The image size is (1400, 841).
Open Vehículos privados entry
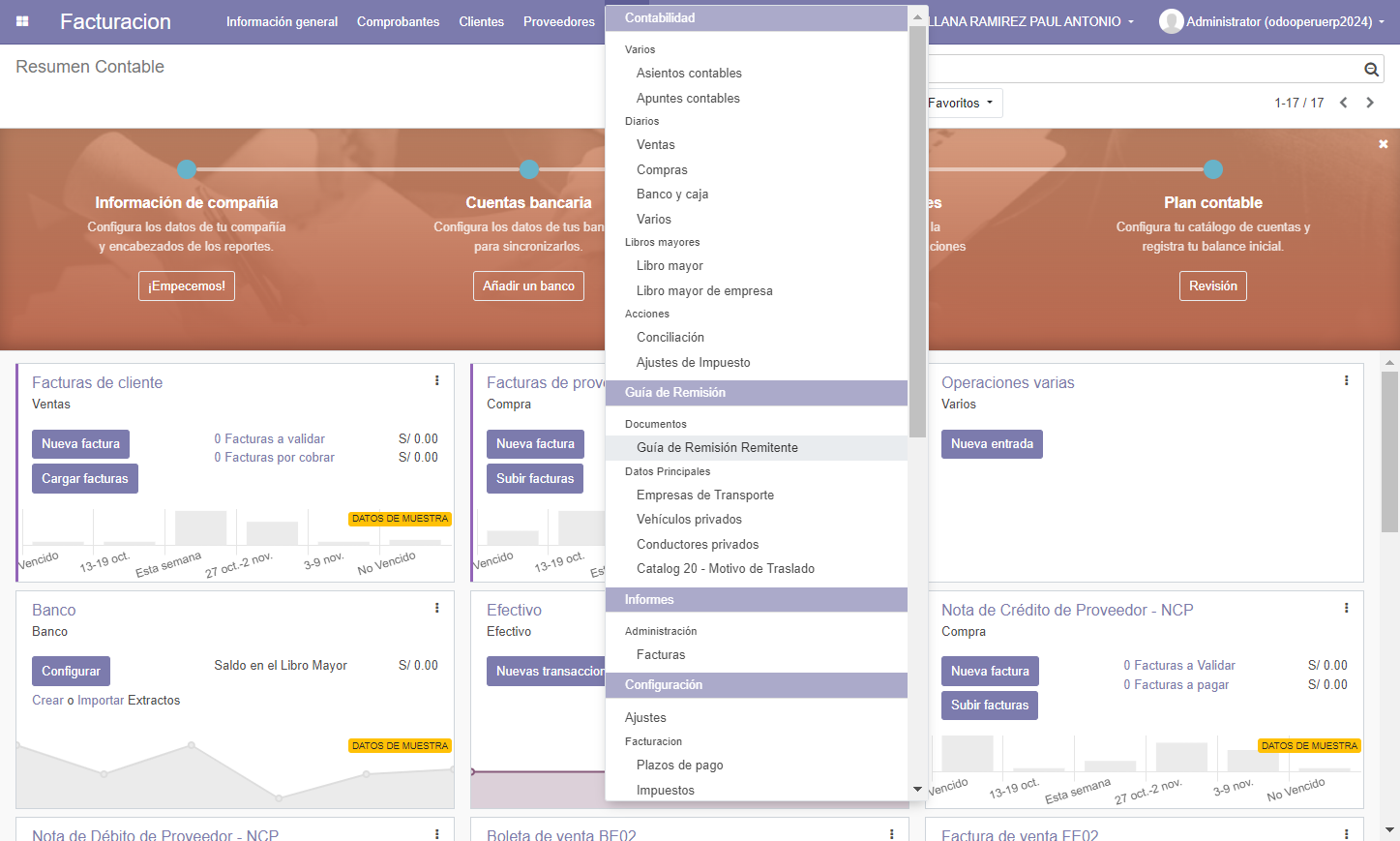click(757, 519)
